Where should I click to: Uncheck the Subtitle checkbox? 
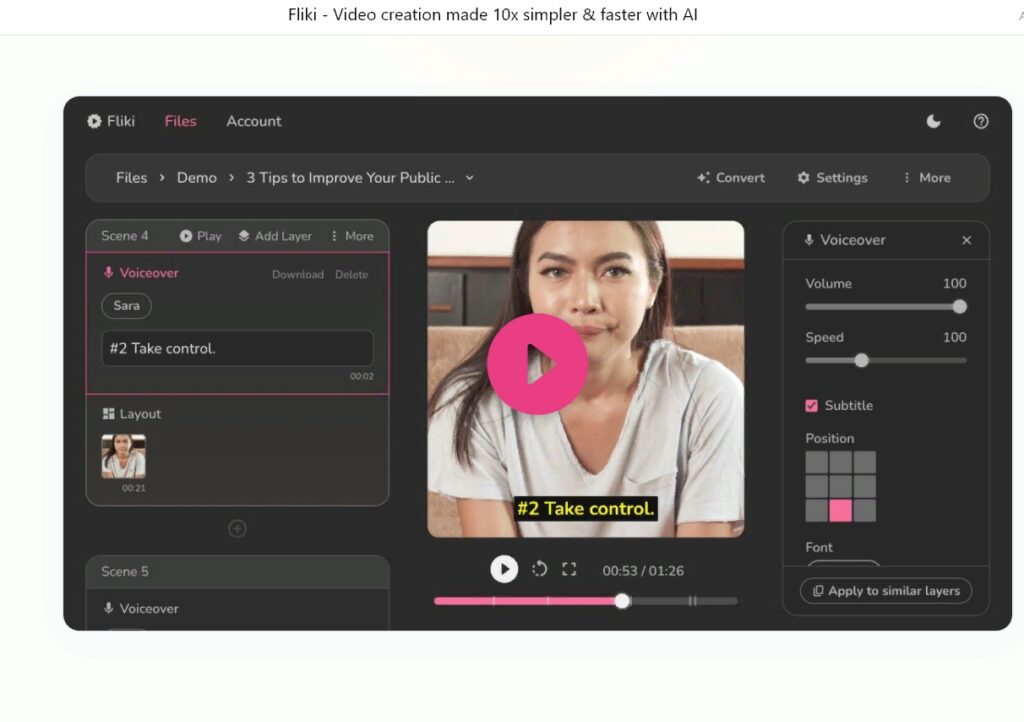812,405
